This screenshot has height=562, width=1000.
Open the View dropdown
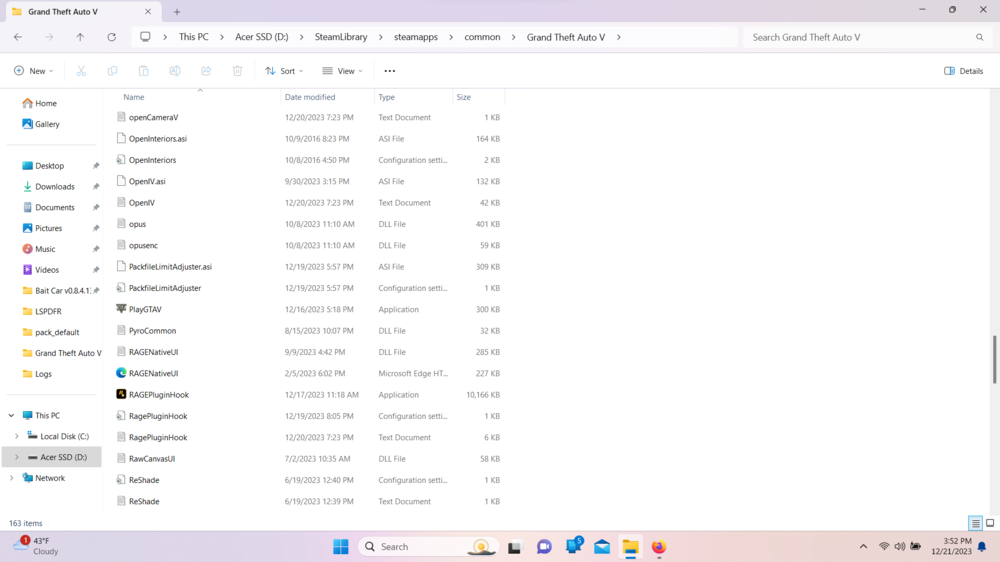(342, 71)
